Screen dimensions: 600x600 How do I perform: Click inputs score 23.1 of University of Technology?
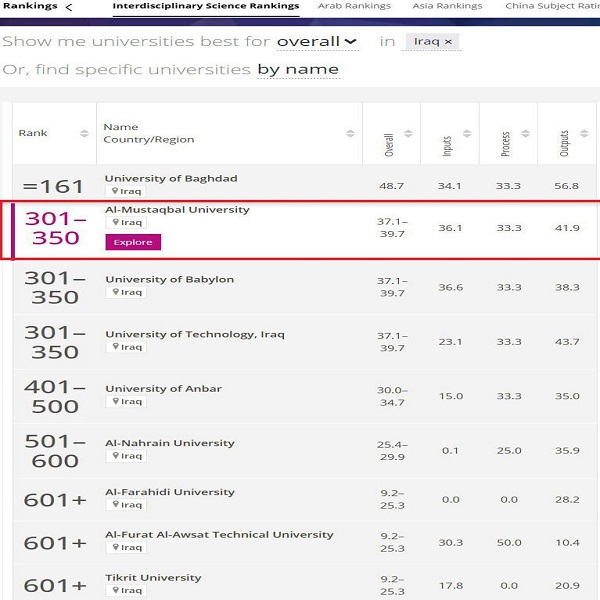point(450,342)
